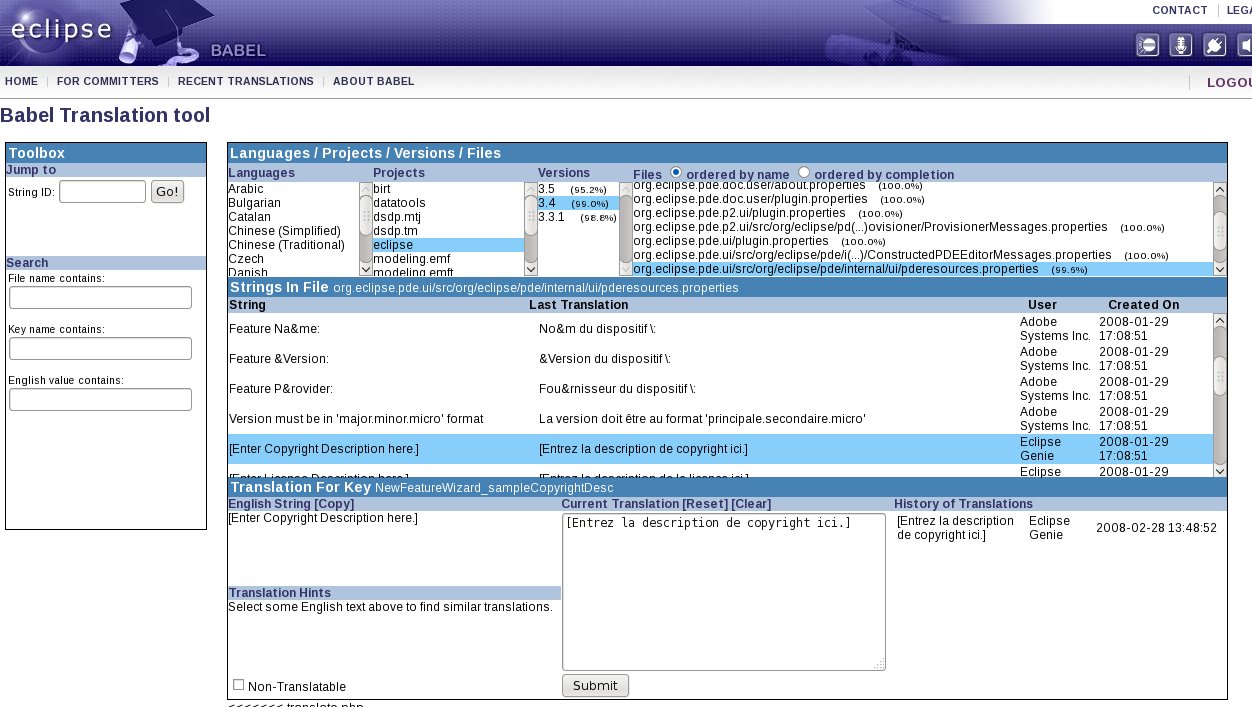Open org.eclipse.pde.ui/plugin.properties file
The height and width of the screenshot is (707, 1252).
[922, 241]
